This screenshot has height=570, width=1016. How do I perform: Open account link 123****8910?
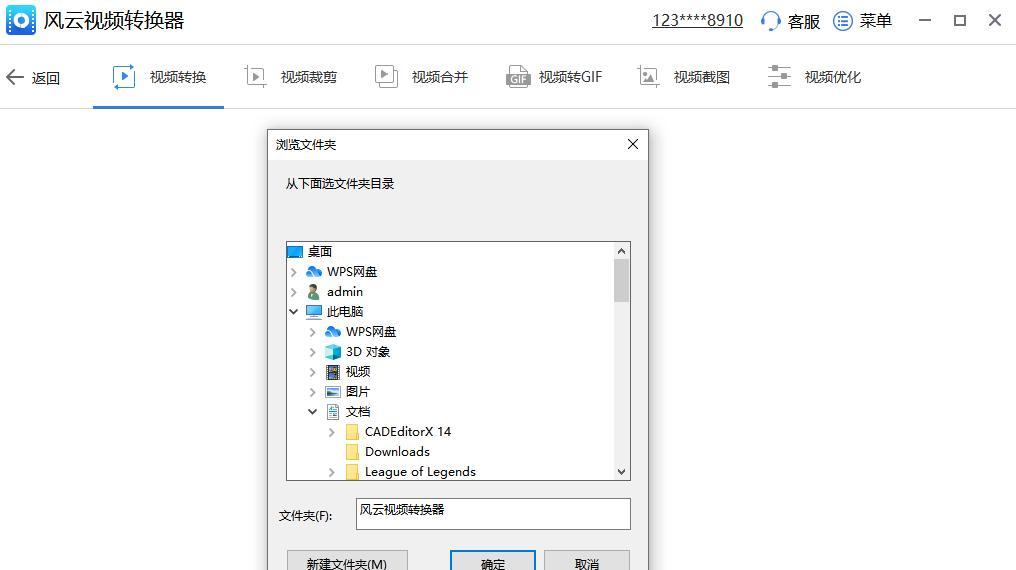[x=697, y=21]
